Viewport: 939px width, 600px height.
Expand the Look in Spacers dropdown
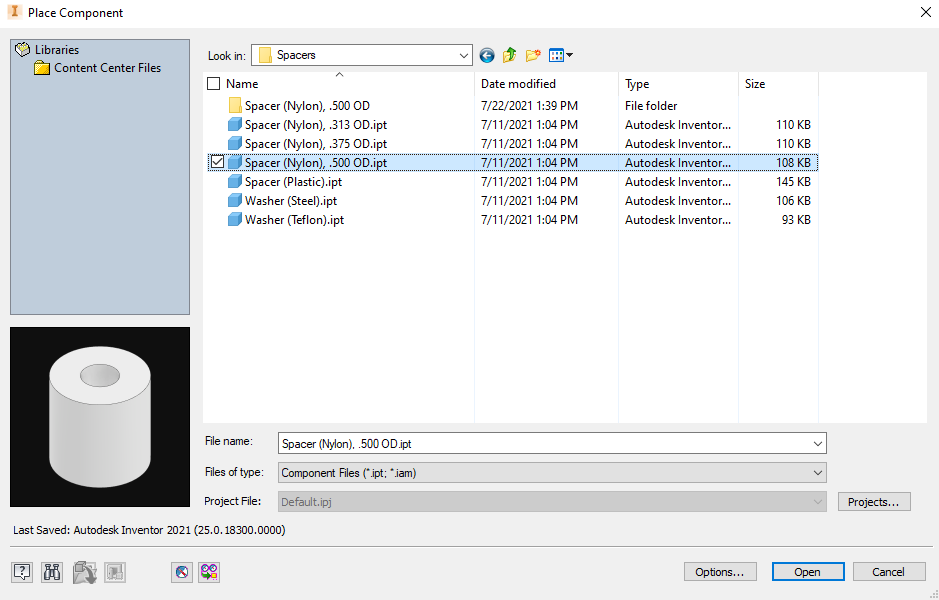(x=464, y=56)
